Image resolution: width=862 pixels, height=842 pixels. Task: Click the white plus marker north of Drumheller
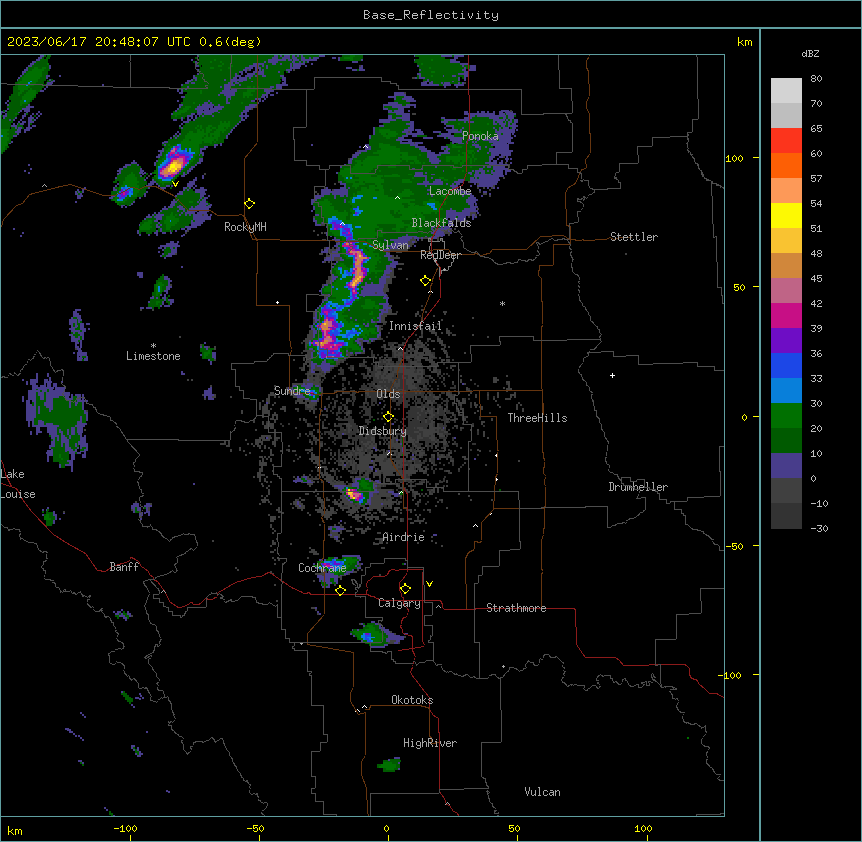(x=612, y=375)
